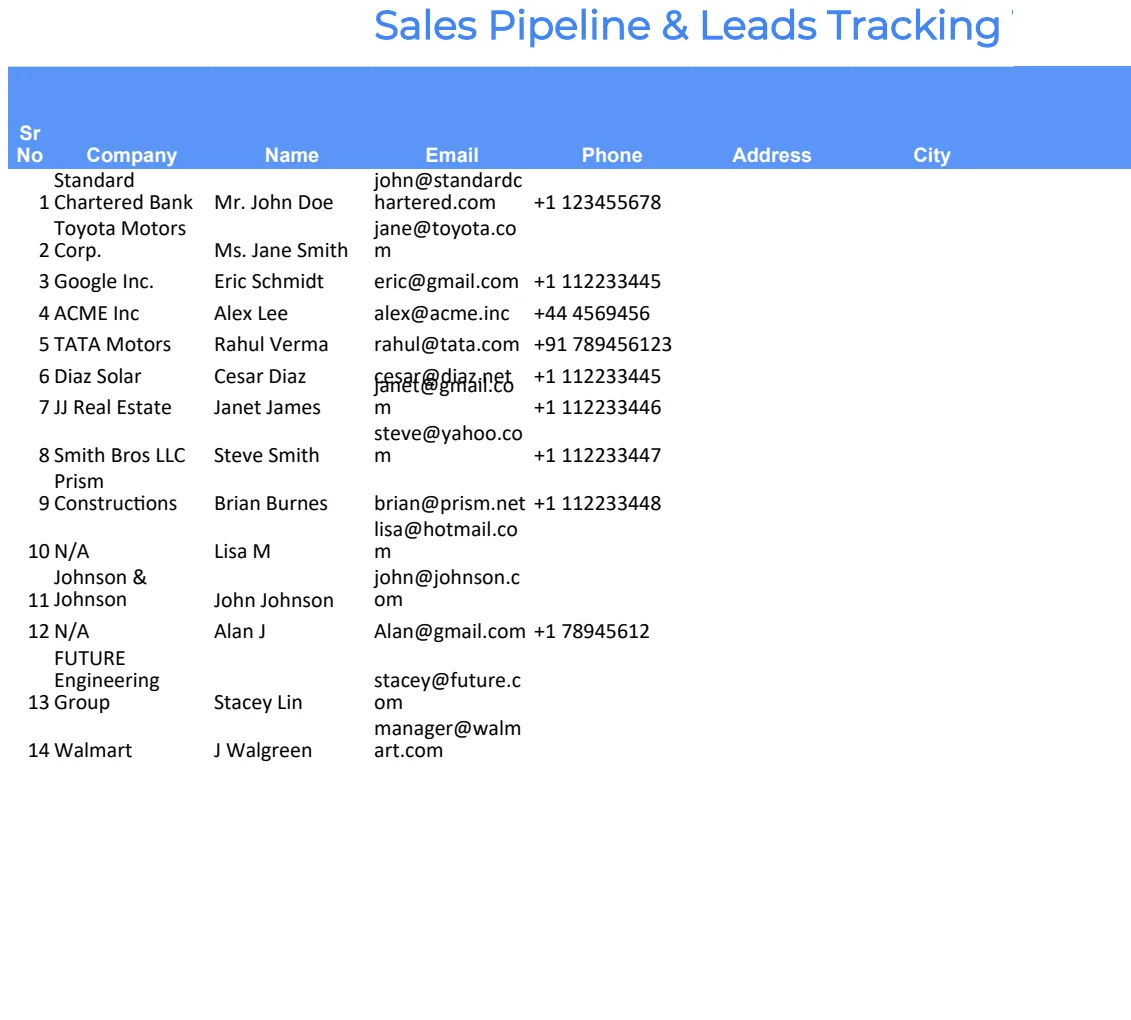
Task: Click phone number +1 78945612
Action: pos(591,632)
